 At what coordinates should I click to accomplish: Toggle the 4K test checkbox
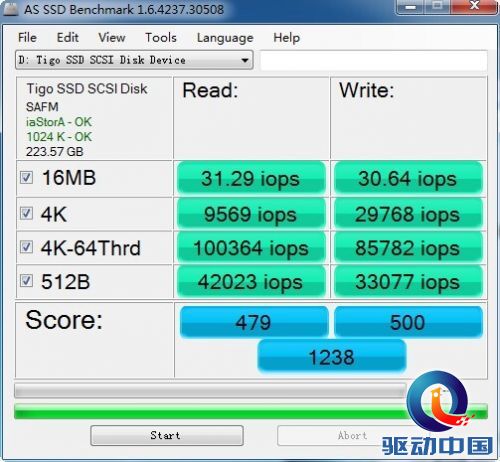tap(26, 213)
